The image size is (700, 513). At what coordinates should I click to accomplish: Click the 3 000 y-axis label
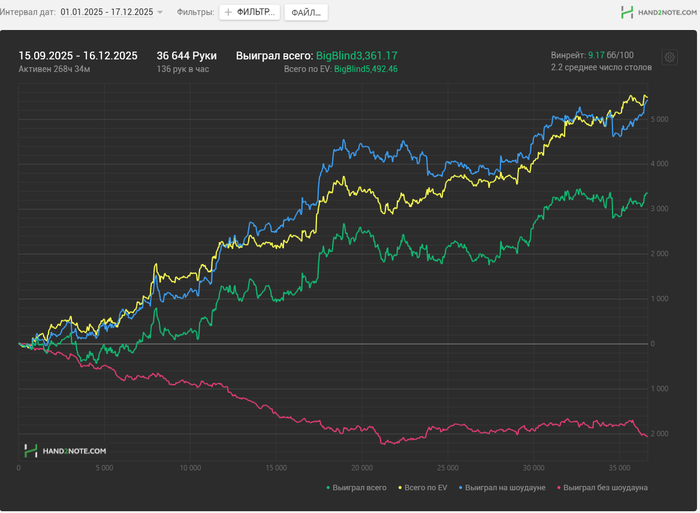659,209
